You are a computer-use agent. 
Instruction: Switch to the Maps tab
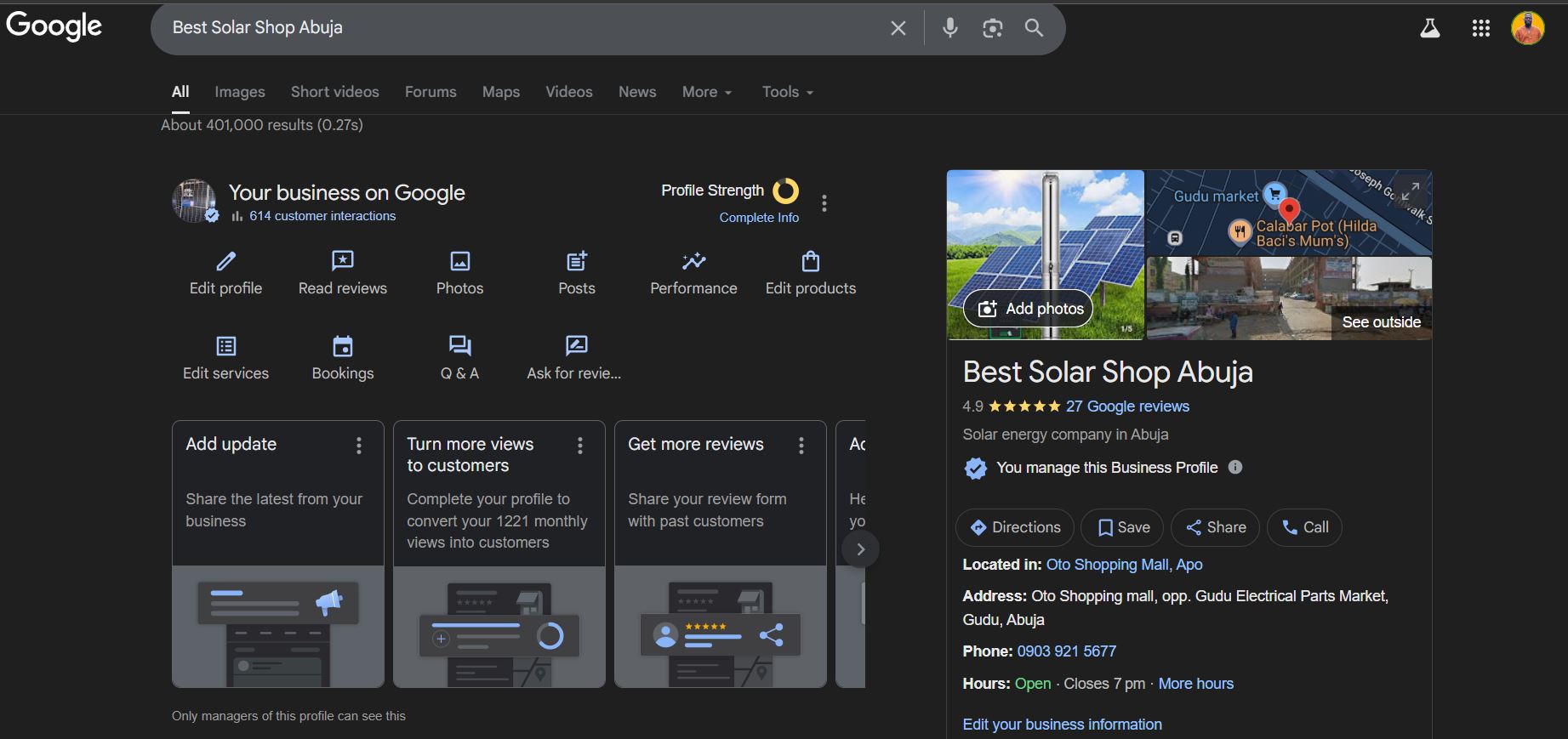(501, 92)
